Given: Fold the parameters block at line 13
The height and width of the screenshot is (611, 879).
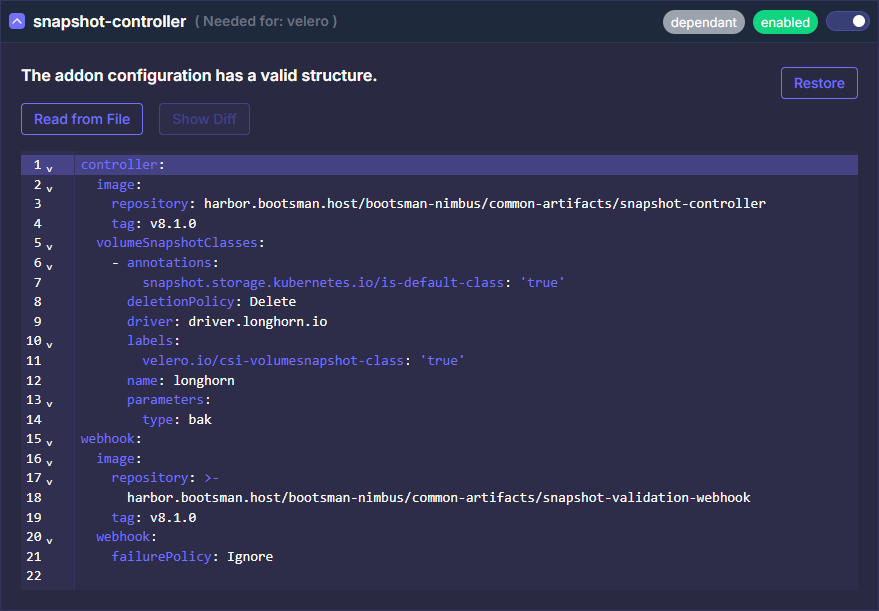Looking at the screenshot, I should click(50, 402).
